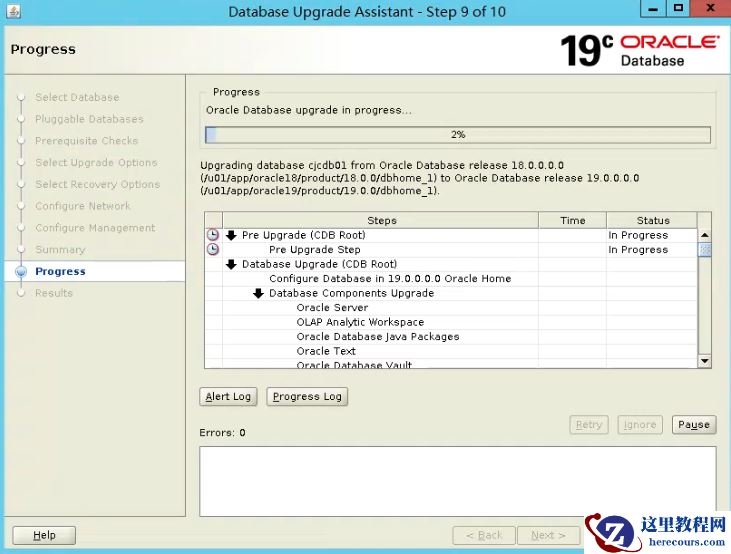The width and height of the screenshot is (731, 554).
Task: Click the Status column header
Action: tap(652, 220)
